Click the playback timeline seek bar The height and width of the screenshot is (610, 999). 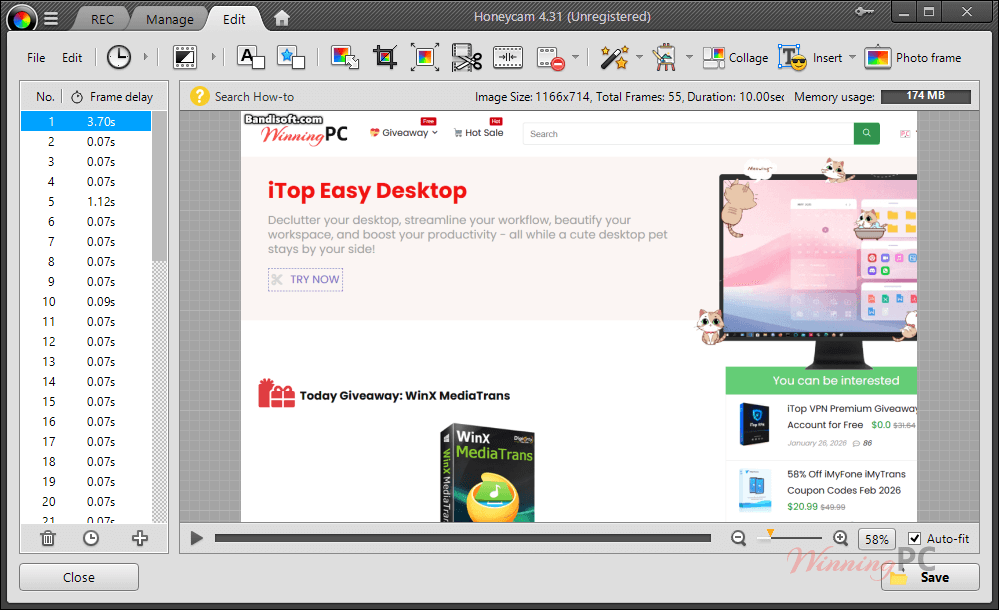463,539
